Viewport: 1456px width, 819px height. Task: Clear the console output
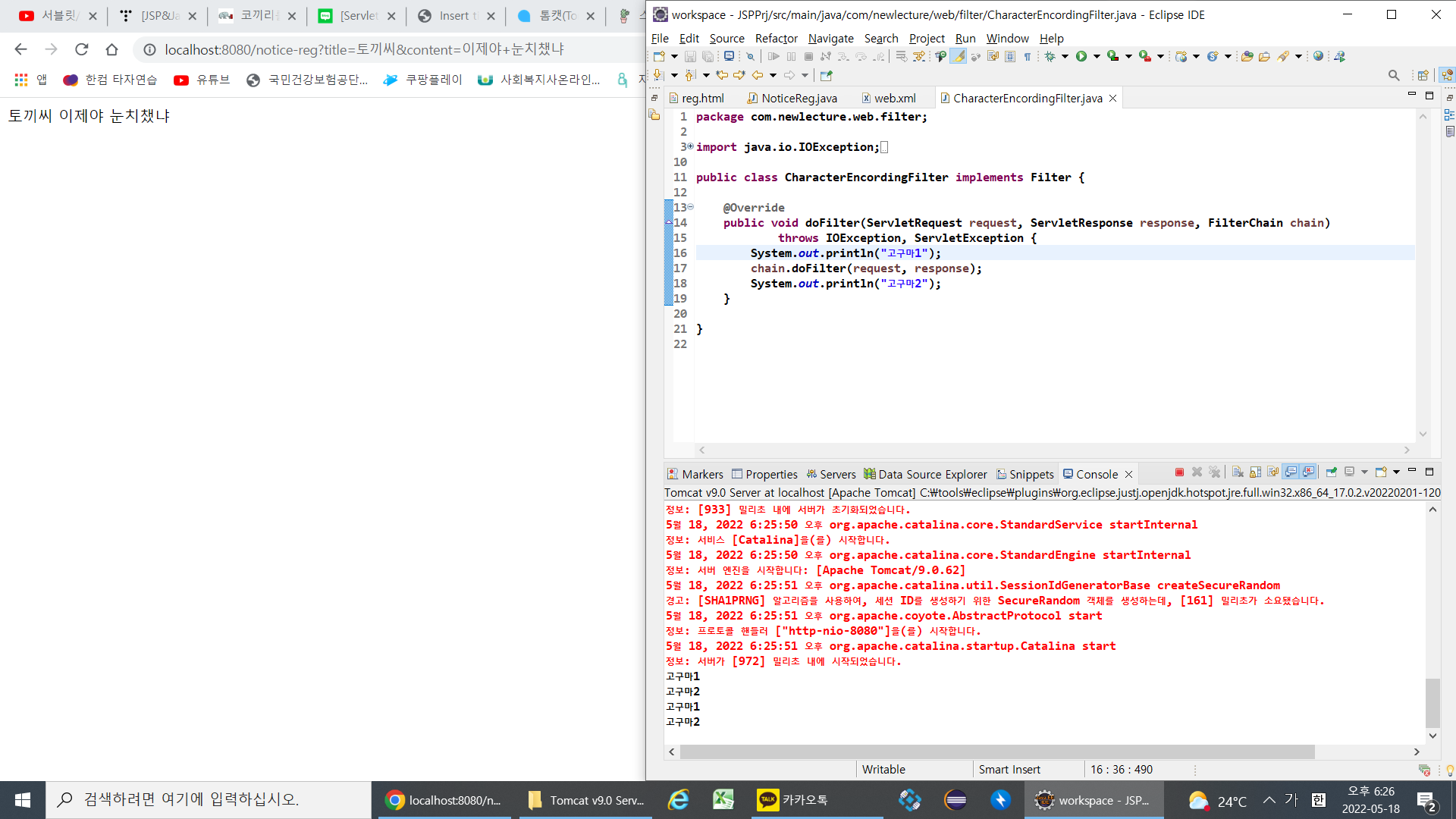point(1238,472)
